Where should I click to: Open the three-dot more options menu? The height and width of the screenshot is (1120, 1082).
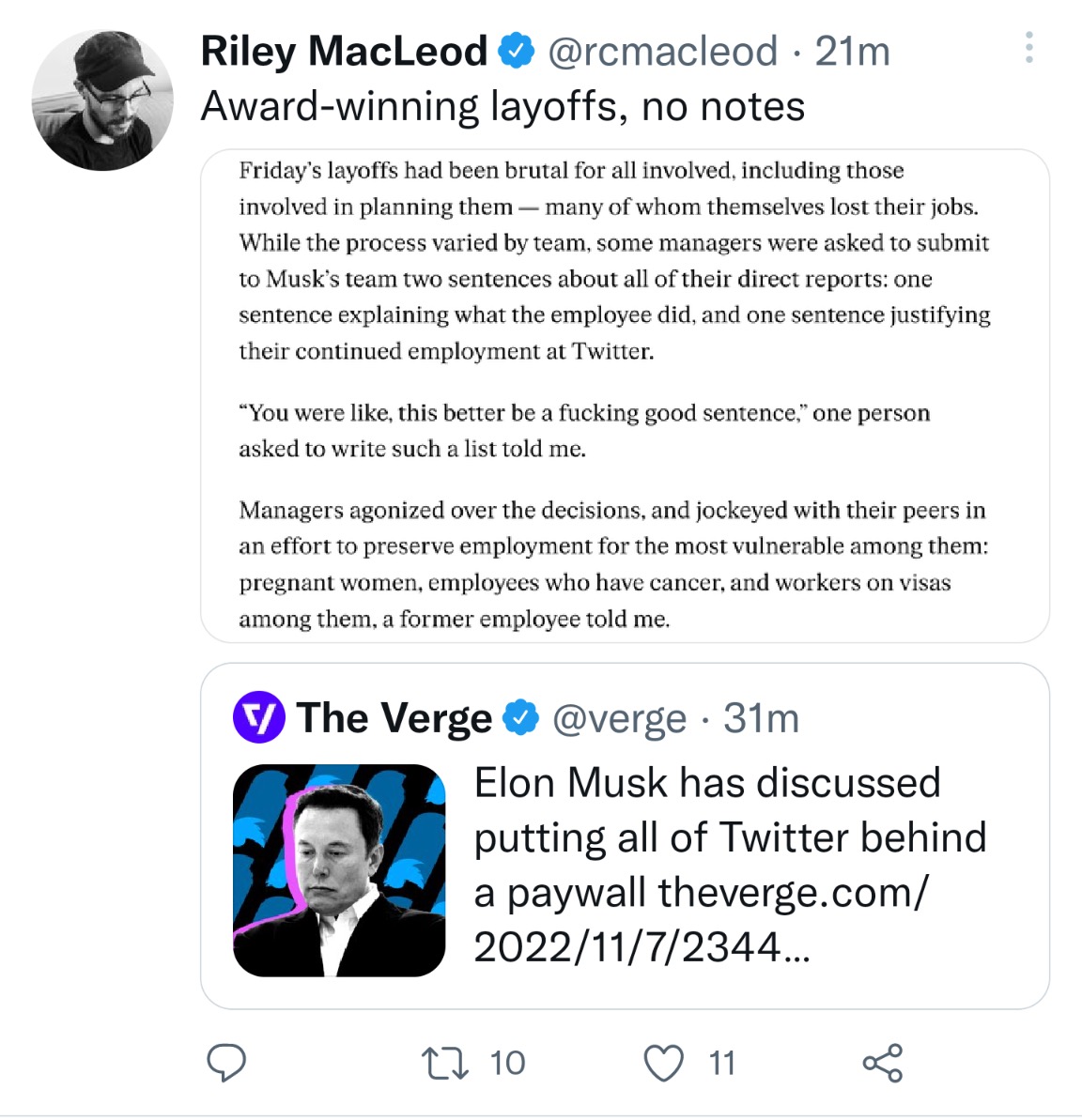[1029, 48]
